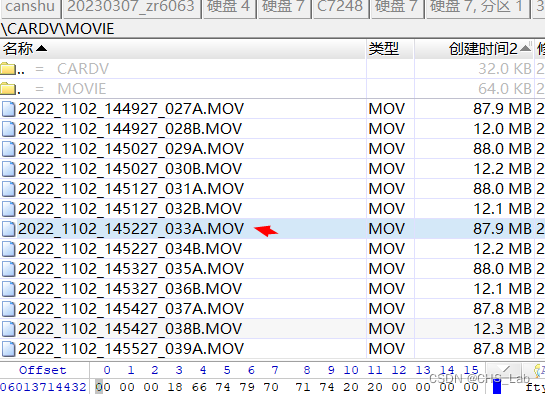545x394 pixels.
Task: Select file 2022_1102_144927_027A.MOV
Action: (131, 109)
